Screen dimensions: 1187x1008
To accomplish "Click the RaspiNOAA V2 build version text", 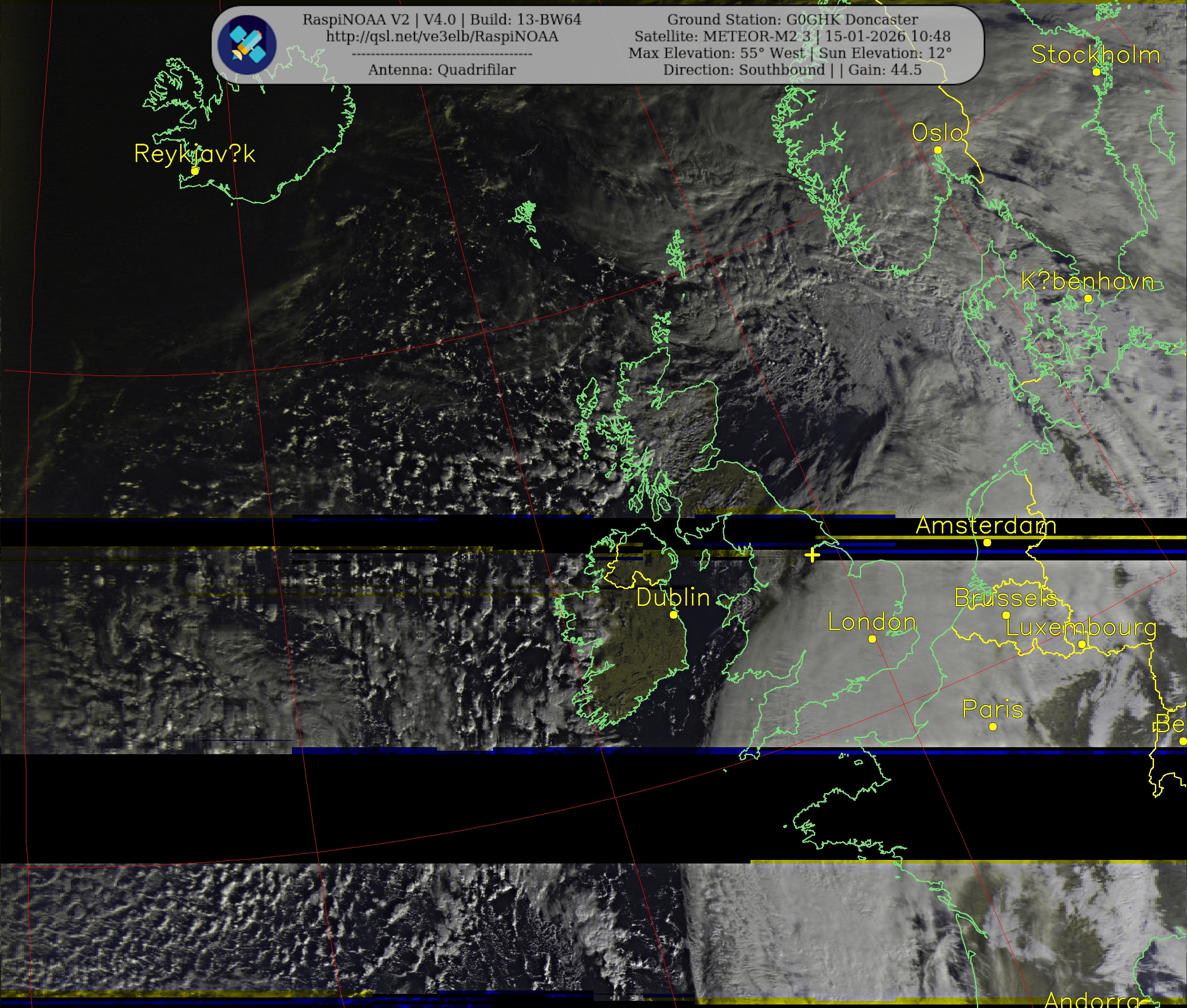I will [442, 19].
